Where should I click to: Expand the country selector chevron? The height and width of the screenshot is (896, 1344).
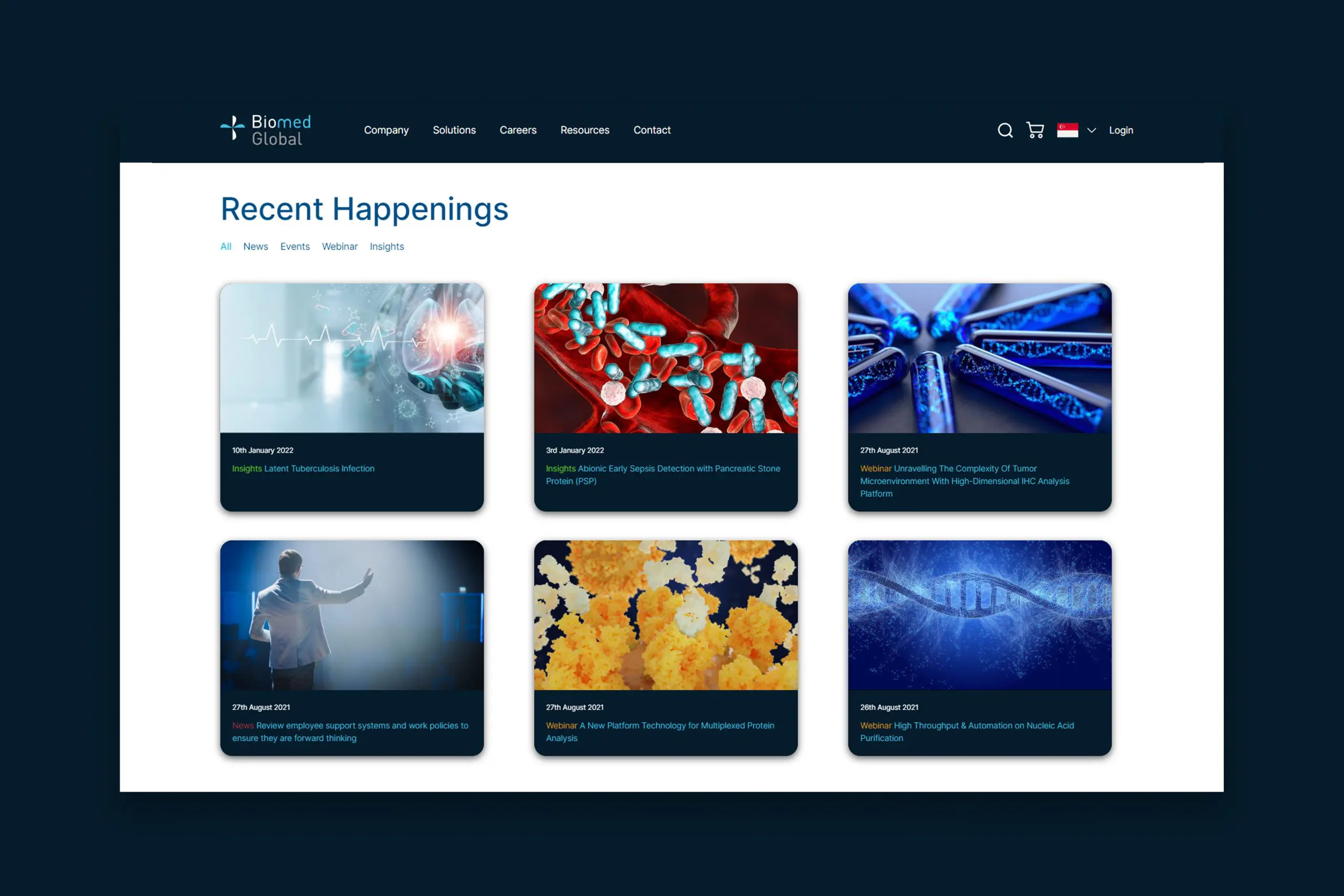tap(1091, 130)
